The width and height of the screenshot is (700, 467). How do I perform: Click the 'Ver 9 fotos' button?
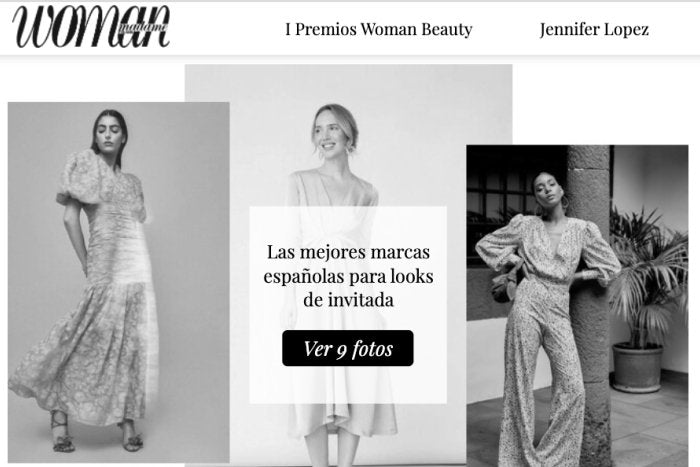[348, 348]
